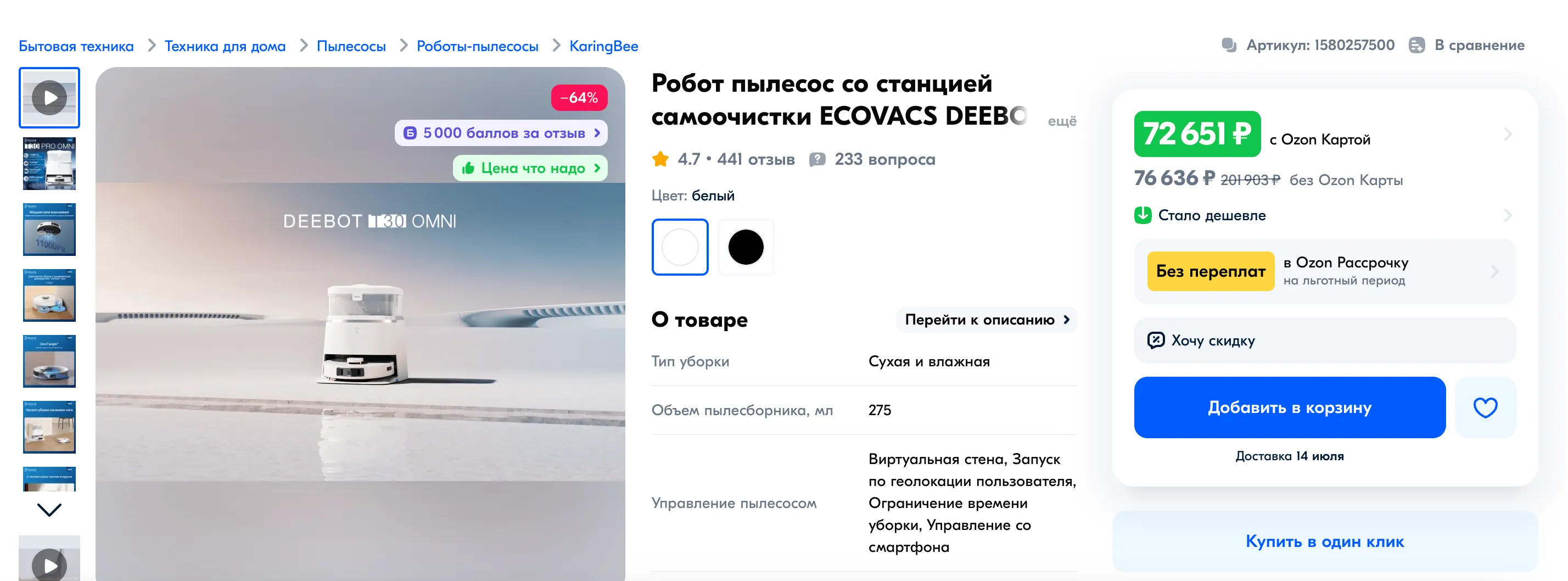Open 'Роботы-пылесосы' breadcrumb category
The width and height of the screenshot is (1568, 581).
tap(477, 46)
